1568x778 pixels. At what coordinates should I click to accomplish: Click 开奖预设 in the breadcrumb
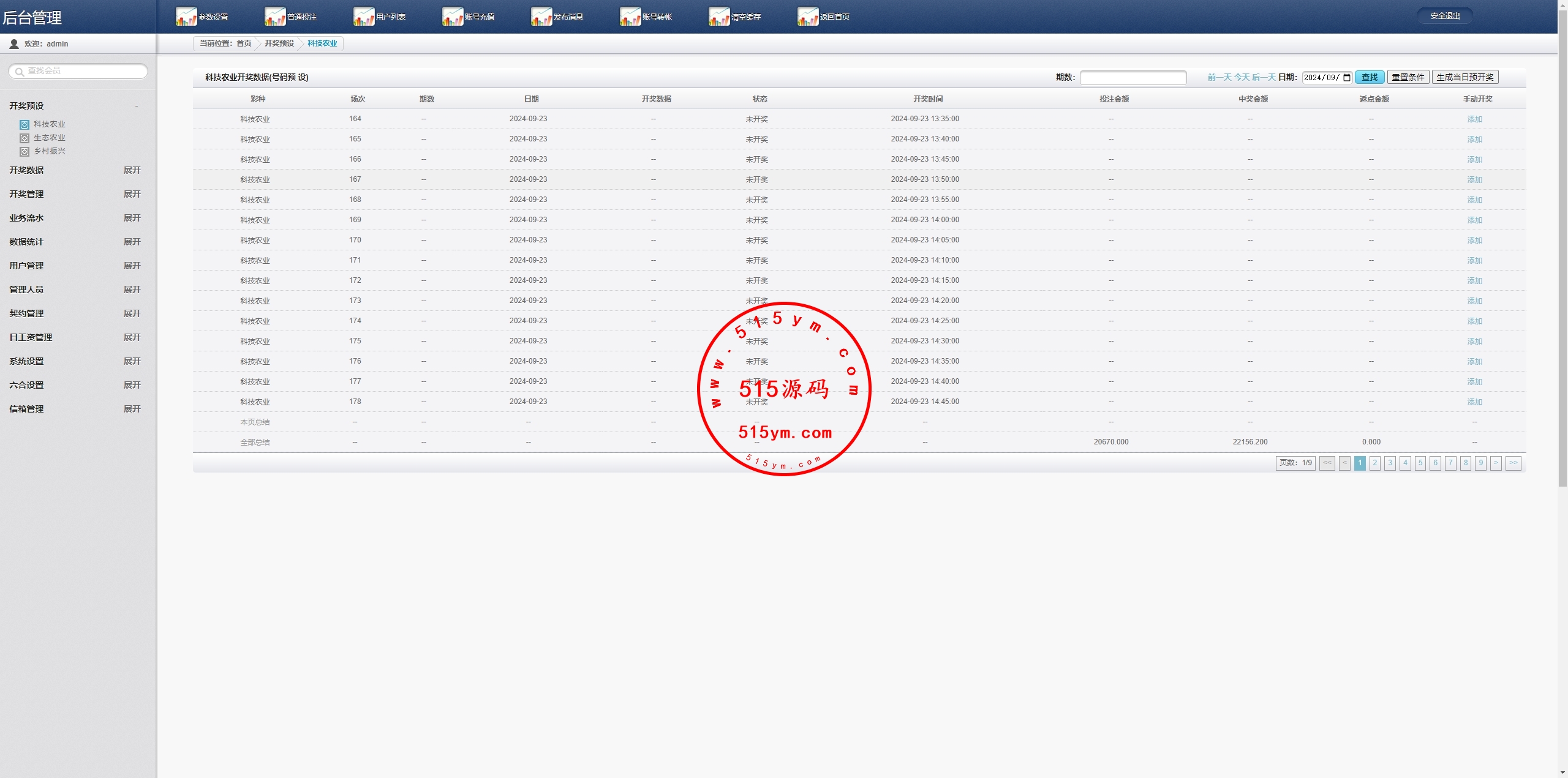coord(279,43)
